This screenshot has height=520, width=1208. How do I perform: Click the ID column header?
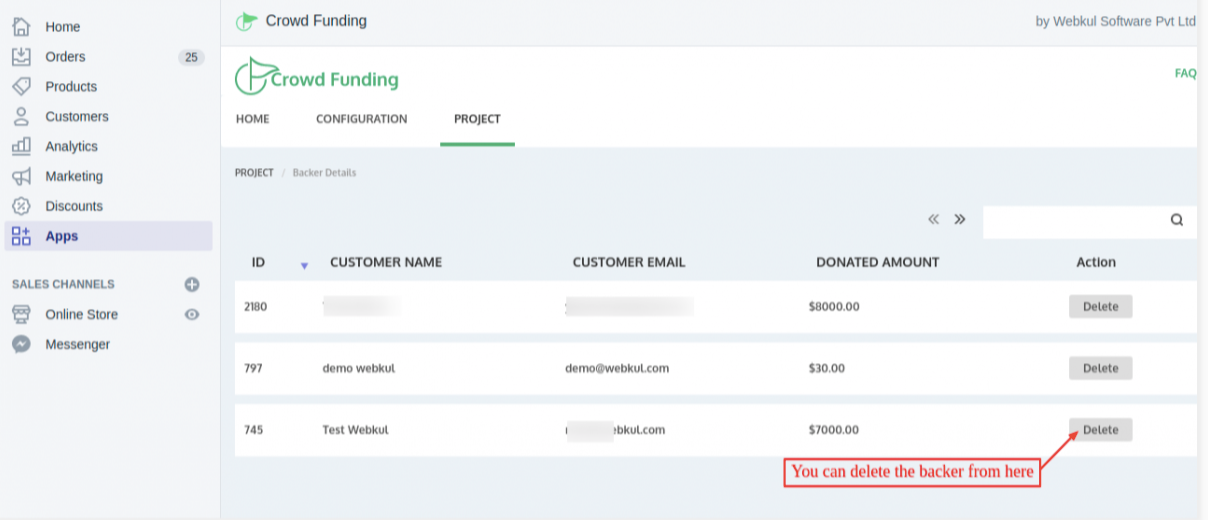click(x=258, y=262)
